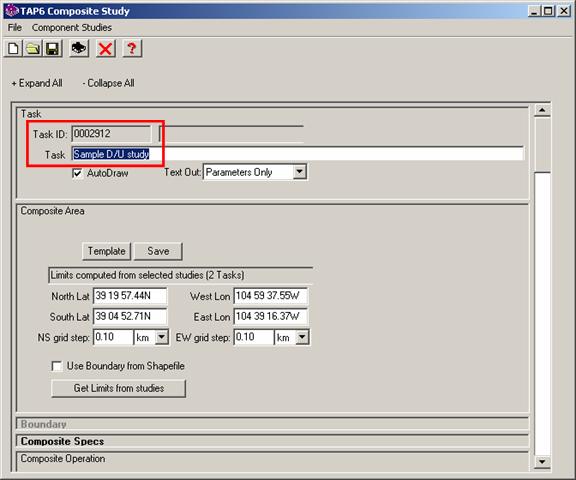Click the North Lat input field

coord(130,296)
